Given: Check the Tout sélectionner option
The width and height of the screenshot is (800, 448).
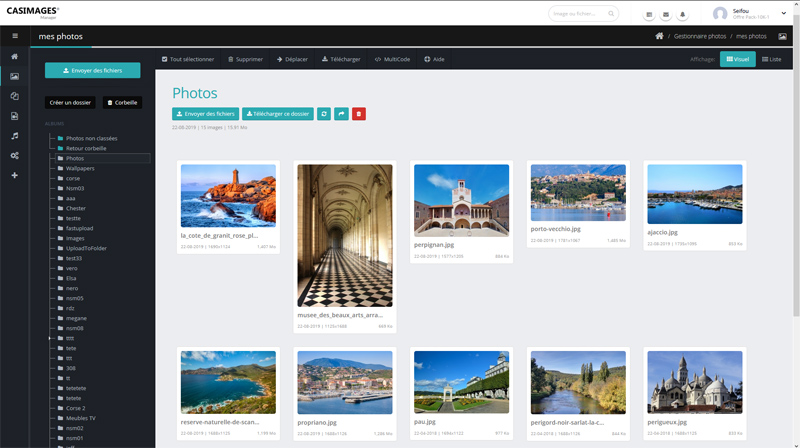Looking at the screenshot, I should pos(188,59).
